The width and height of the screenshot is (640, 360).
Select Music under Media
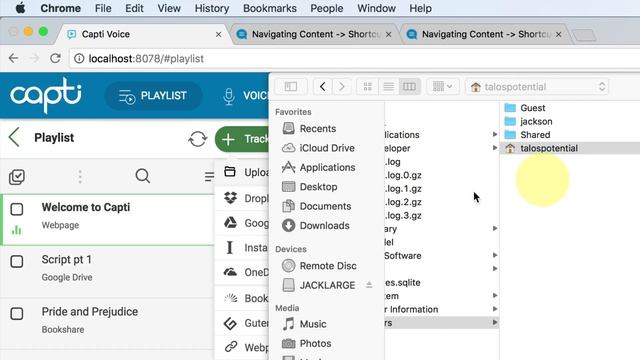tap(304, 324)
